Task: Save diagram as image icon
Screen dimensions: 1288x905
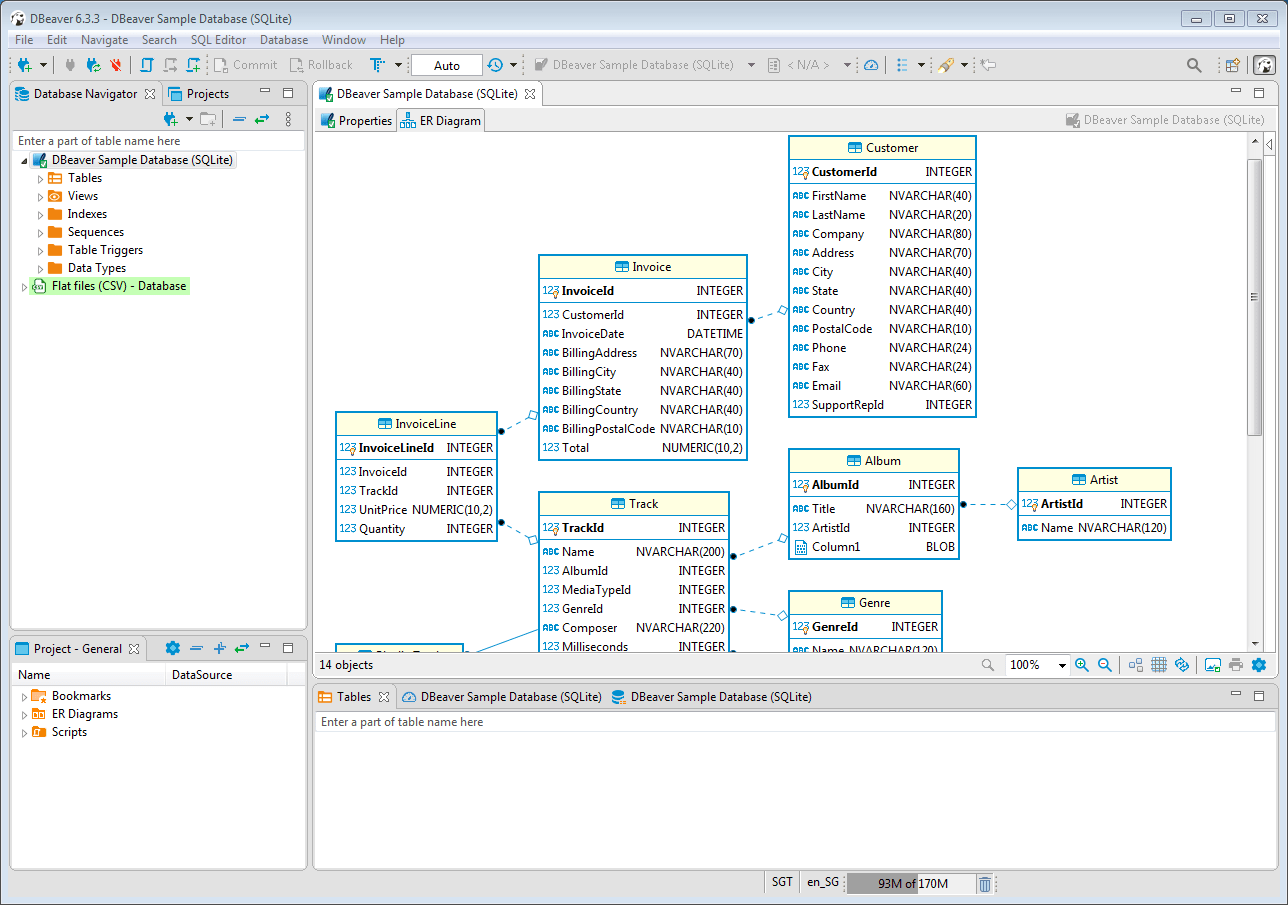Action: (1213, 665)
